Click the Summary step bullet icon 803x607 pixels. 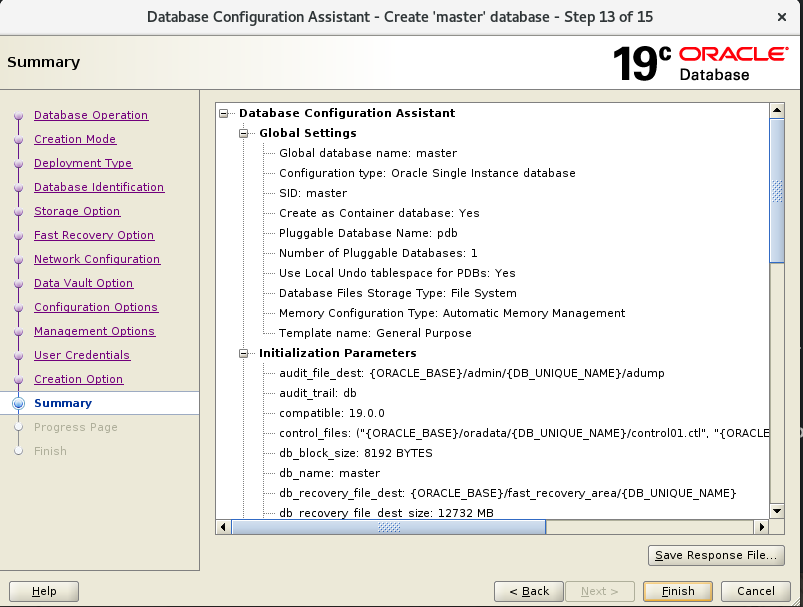(18, 404)
